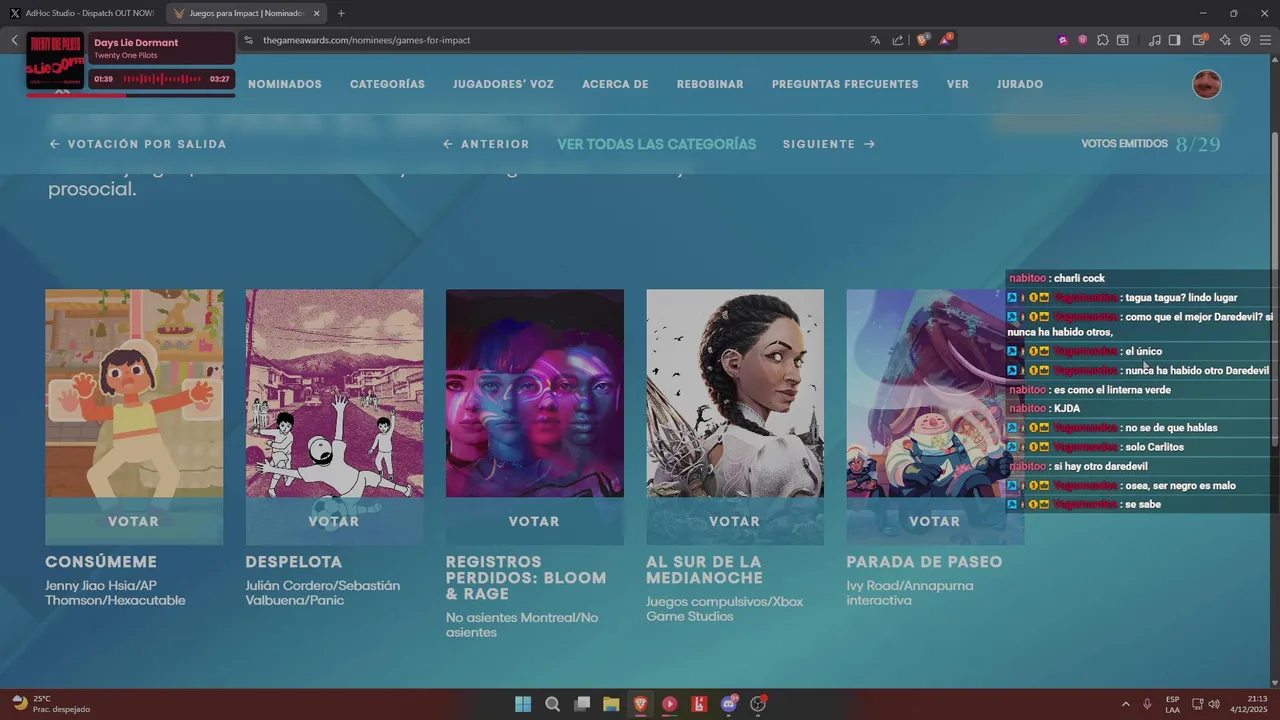
Task: Open Brave VPN shield icon
Action: click(1245, 40)
